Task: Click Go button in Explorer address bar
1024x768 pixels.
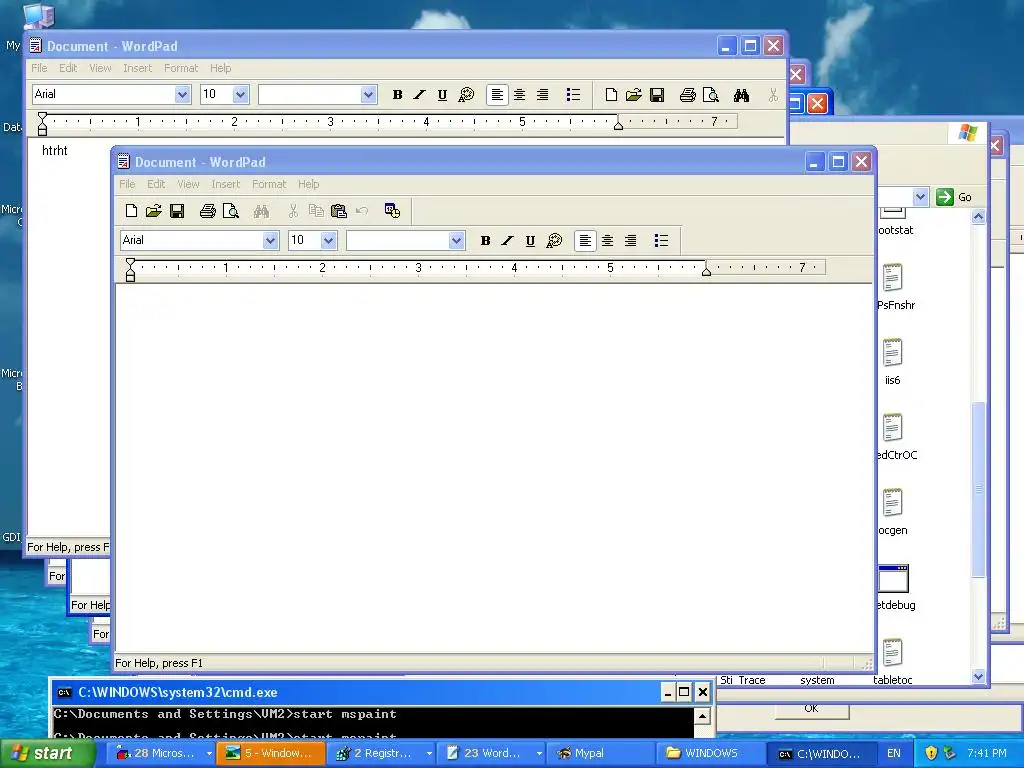Action: 954,197
